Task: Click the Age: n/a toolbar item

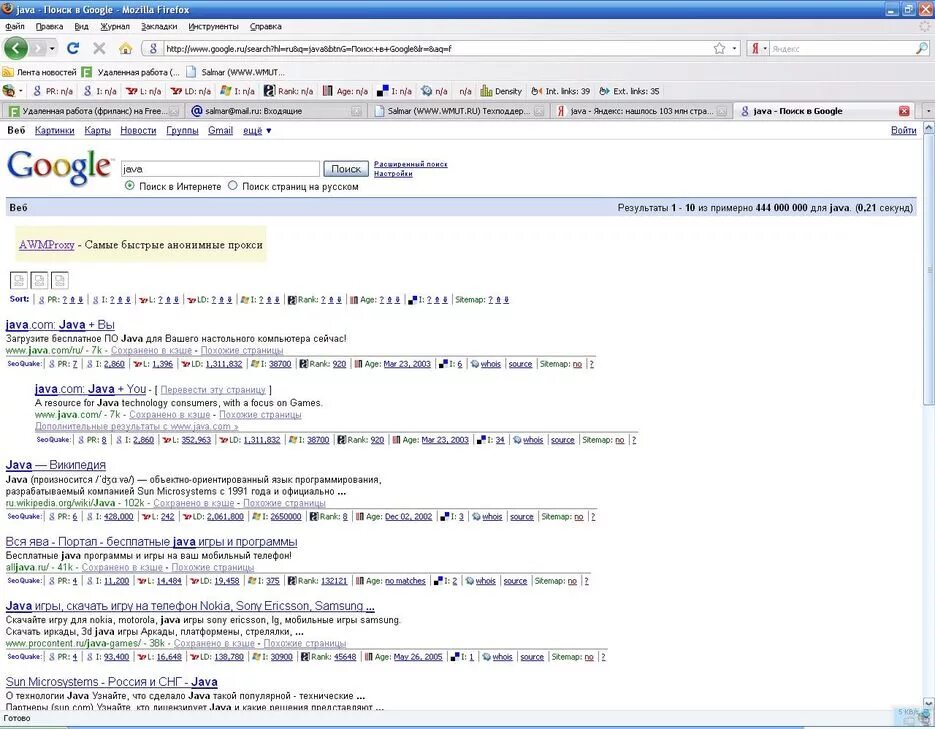Action: (x=345, y=91)
